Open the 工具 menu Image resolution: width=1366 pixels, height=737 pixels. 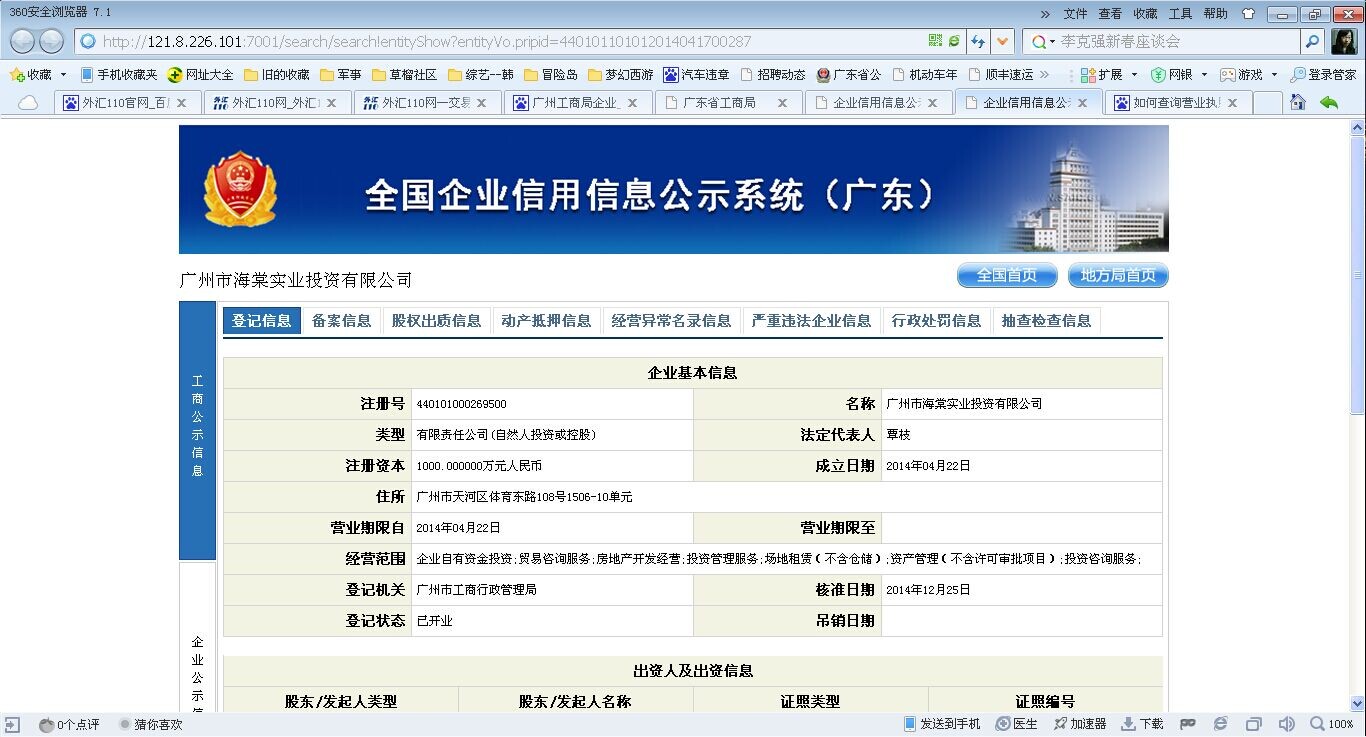click(x=1180, y=14)
